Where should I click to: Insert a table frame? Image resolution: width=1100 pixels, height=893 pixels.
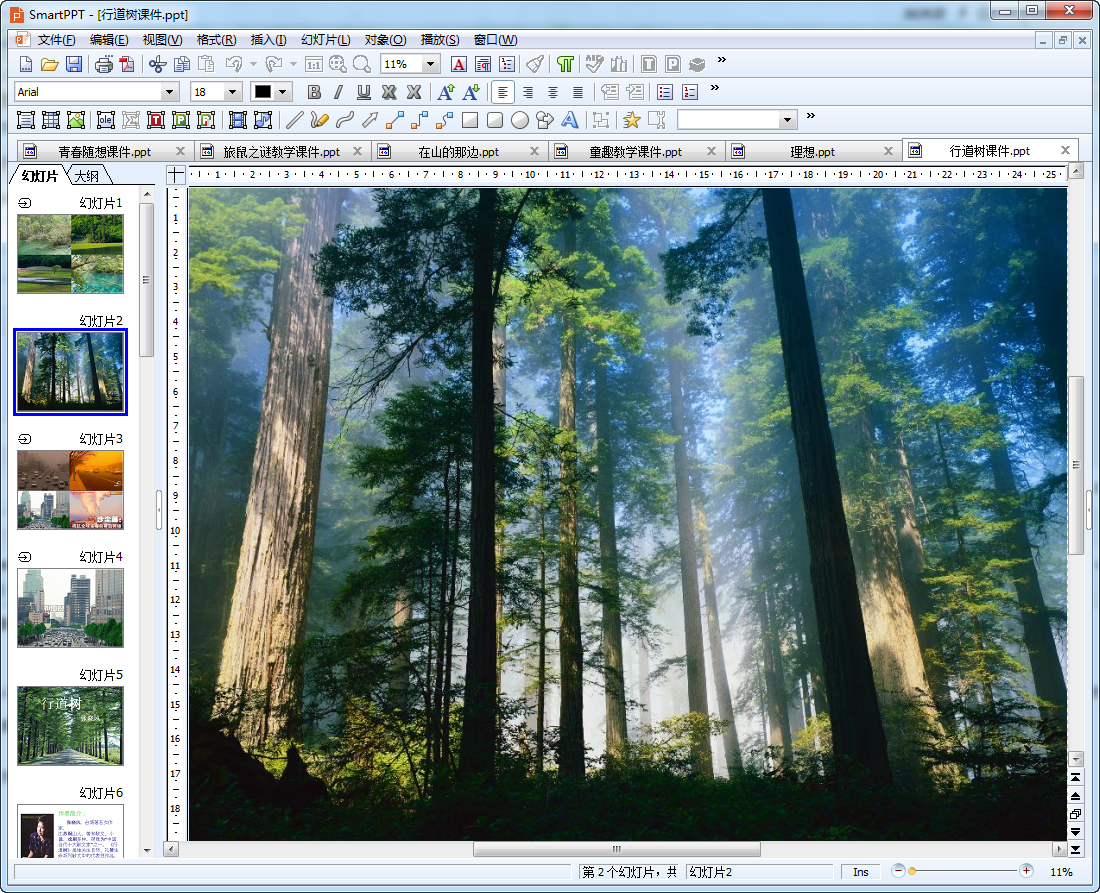(x=51, y=120)
